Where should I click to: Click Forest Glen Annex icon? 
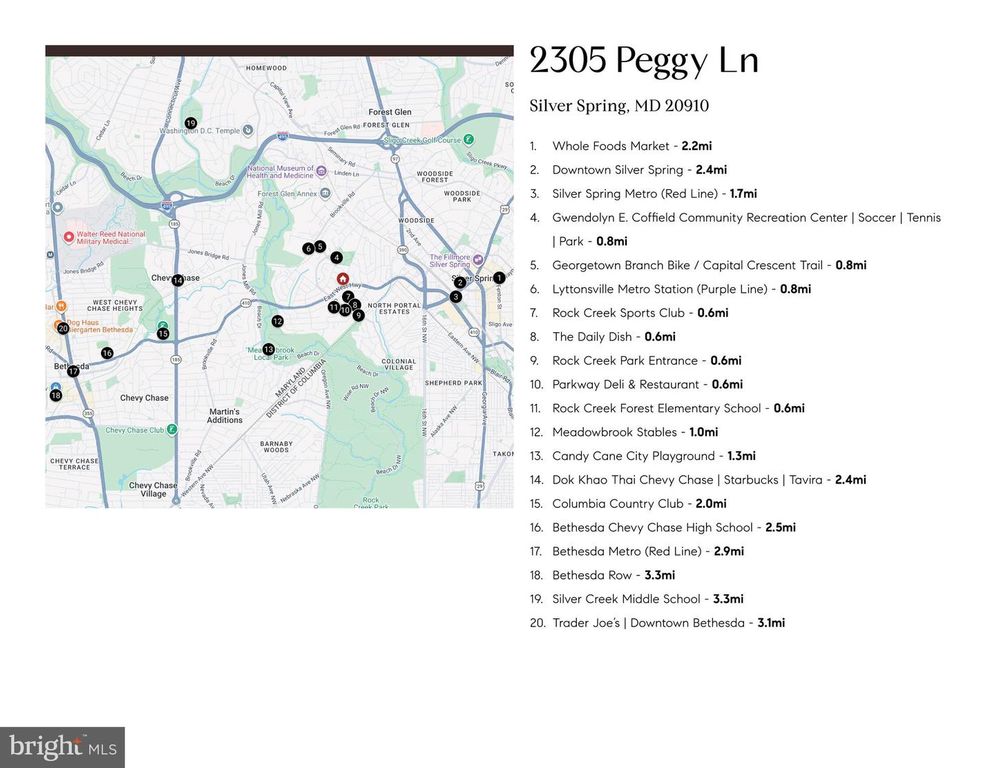(x=325, y=193)
